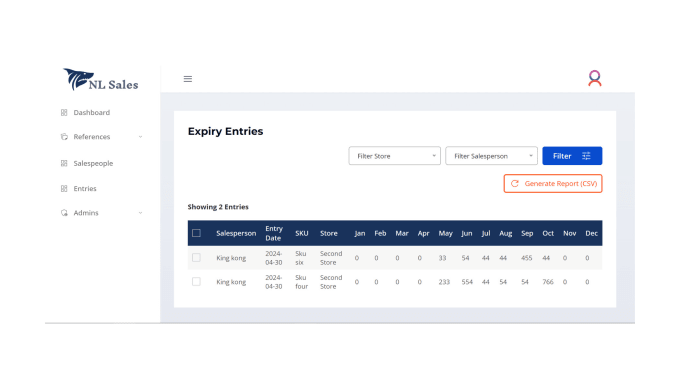This screenshot has width=680, height=389.
Task: Click the Jan column header
Action: (360, 233)
